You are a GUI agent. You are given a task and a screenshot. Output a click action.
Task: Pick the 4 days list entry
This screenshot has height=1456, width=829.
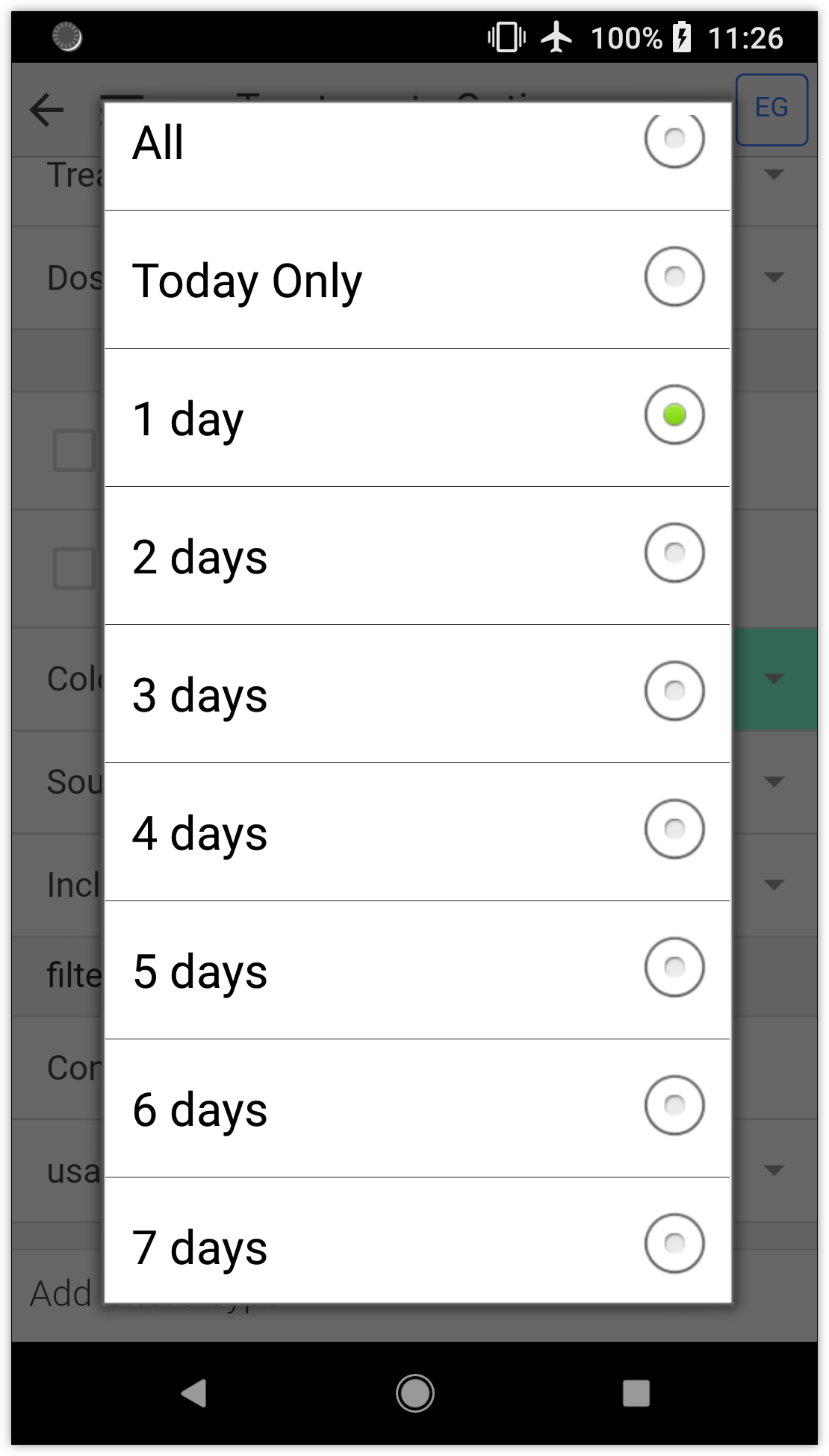tap(417, 833)
